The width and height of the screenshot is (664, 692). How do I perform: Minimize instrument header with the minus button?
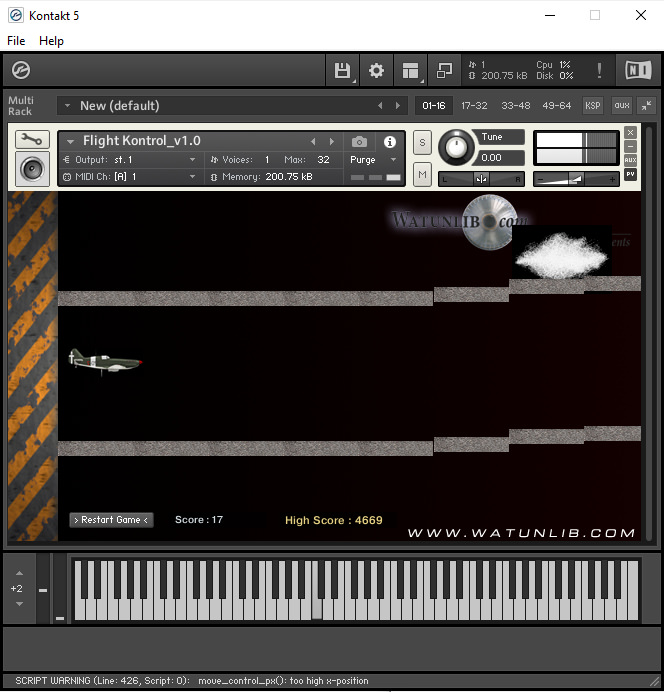tap(630, 147)
